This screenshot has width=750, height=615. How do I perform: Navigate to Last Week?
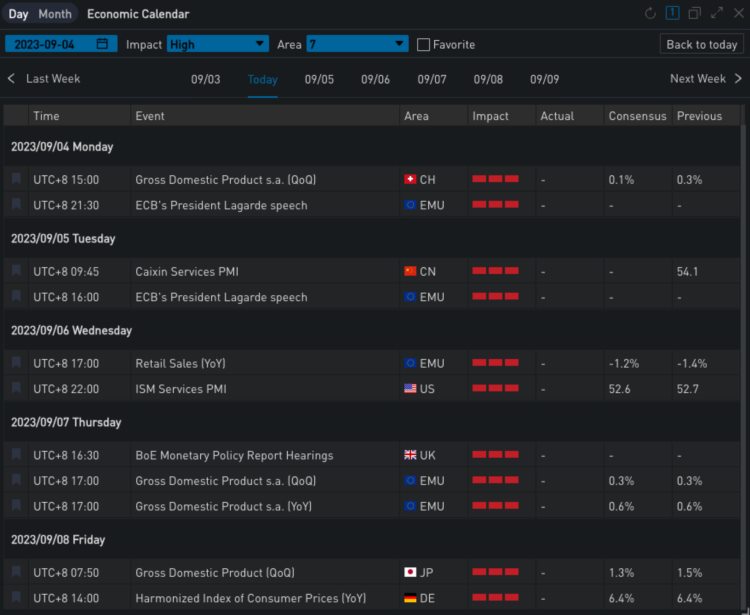click(x=44, y=79)
